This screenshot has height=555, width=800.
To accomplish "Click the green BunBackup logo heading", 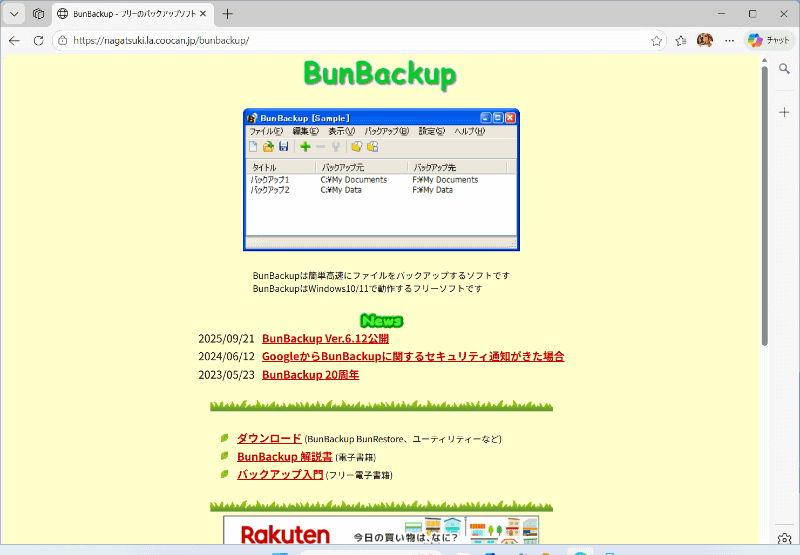I will [380, 74].
